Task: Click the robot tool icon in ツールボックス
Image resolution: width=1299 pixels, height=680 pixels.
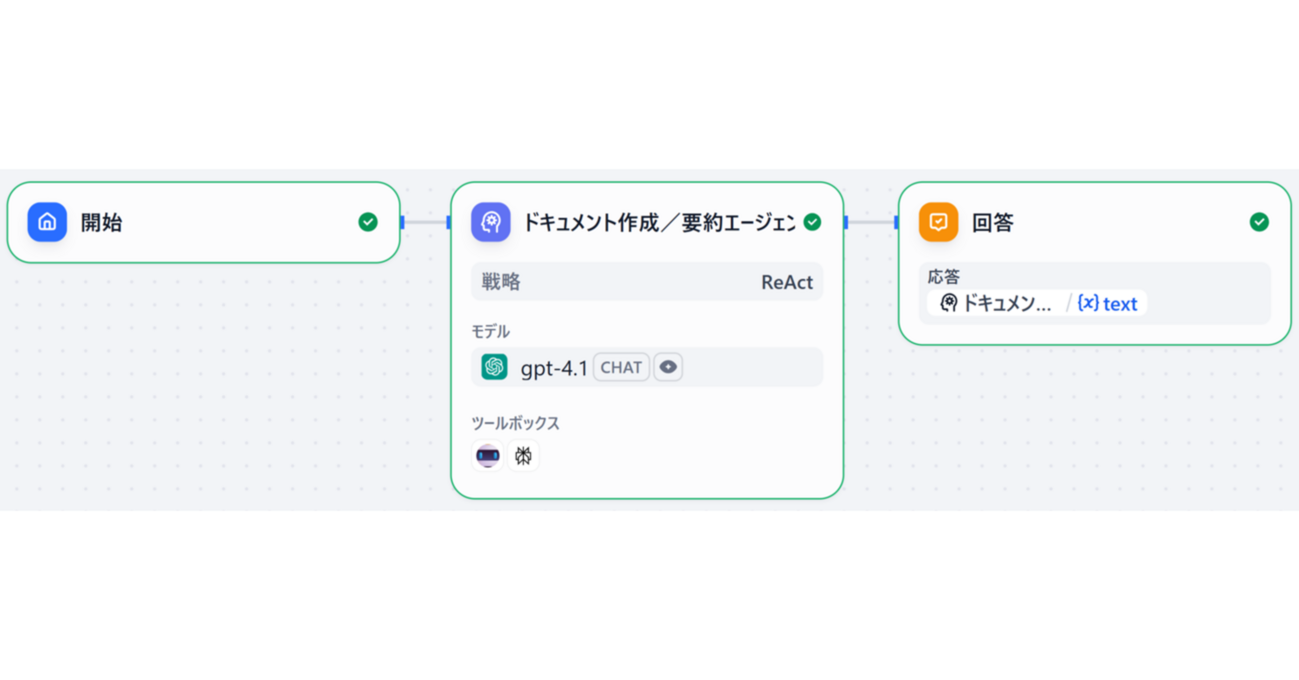Action: click(x=488, y=456)
